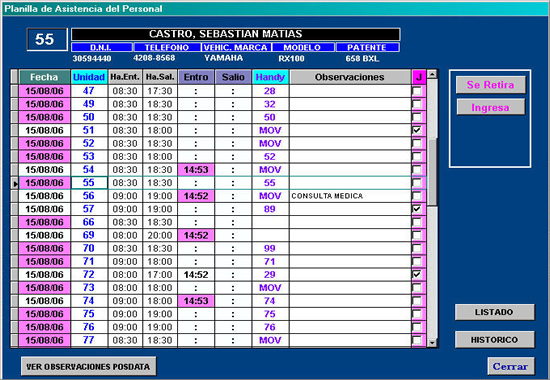This screenshot has height=380, width=550.
Task: Click the YAMAHA brand value
Action: coord(224,58)
